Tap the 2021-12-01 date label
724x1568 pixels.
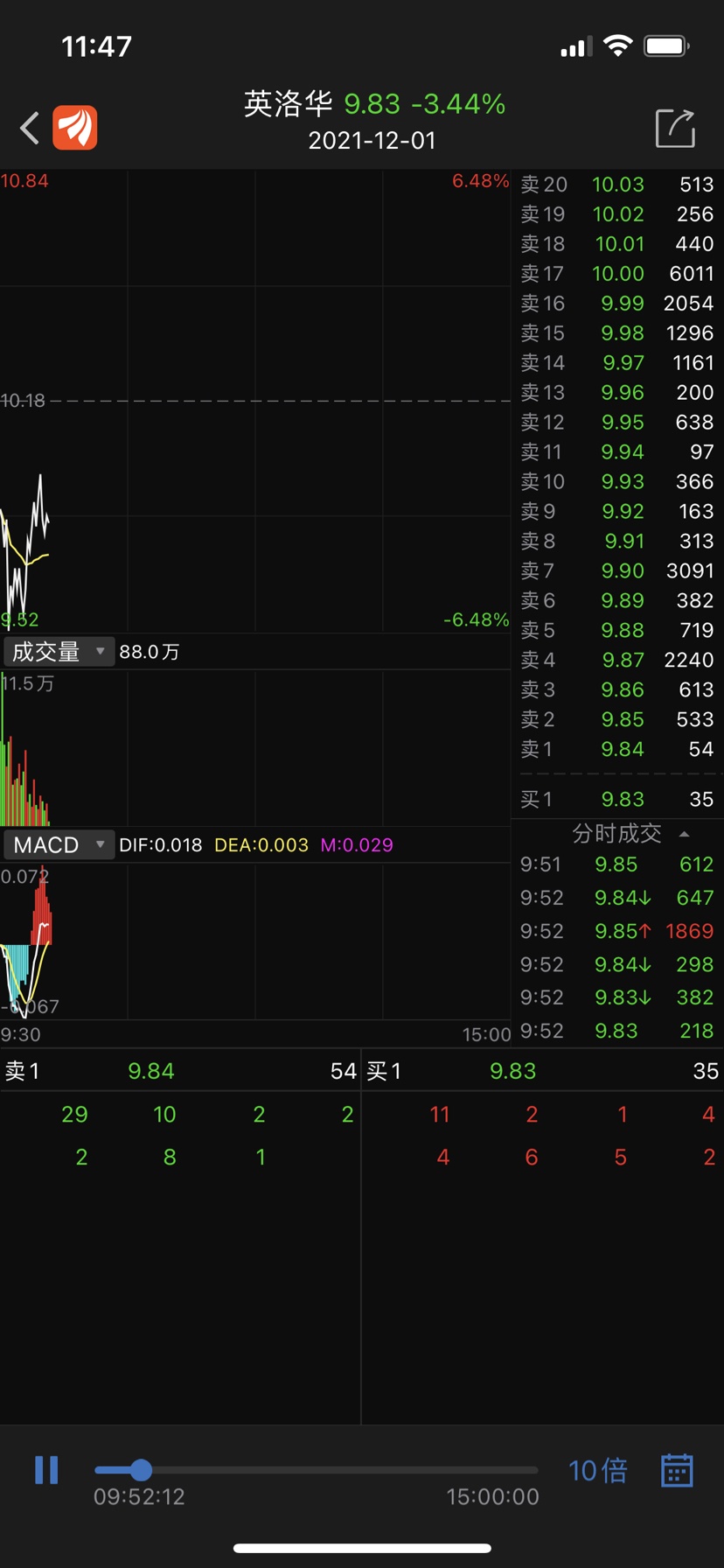(x=372, y=141)
